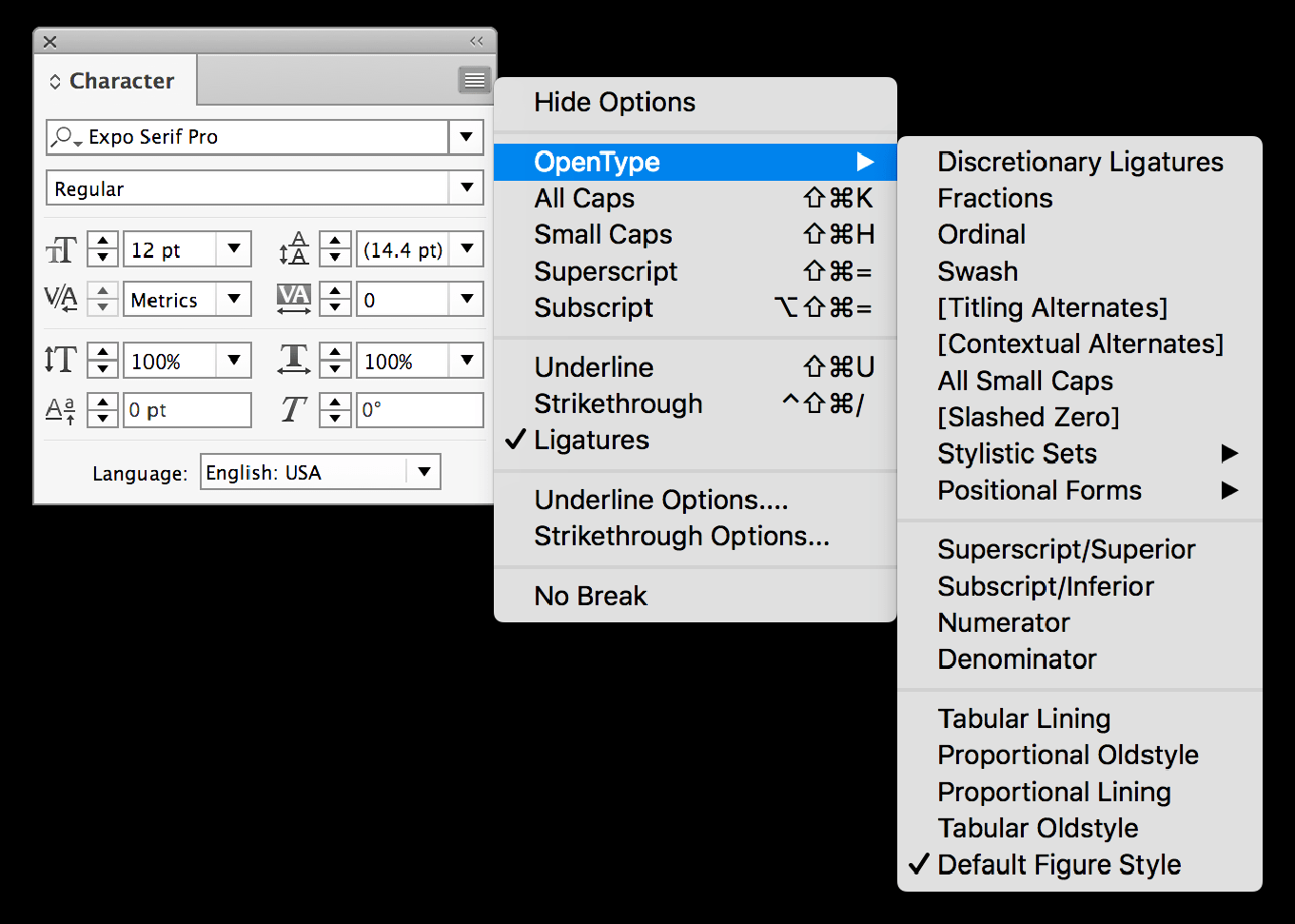Click the leading icon
The width and height of the screenshot is (1295, 924).
(x=293, y=248)
